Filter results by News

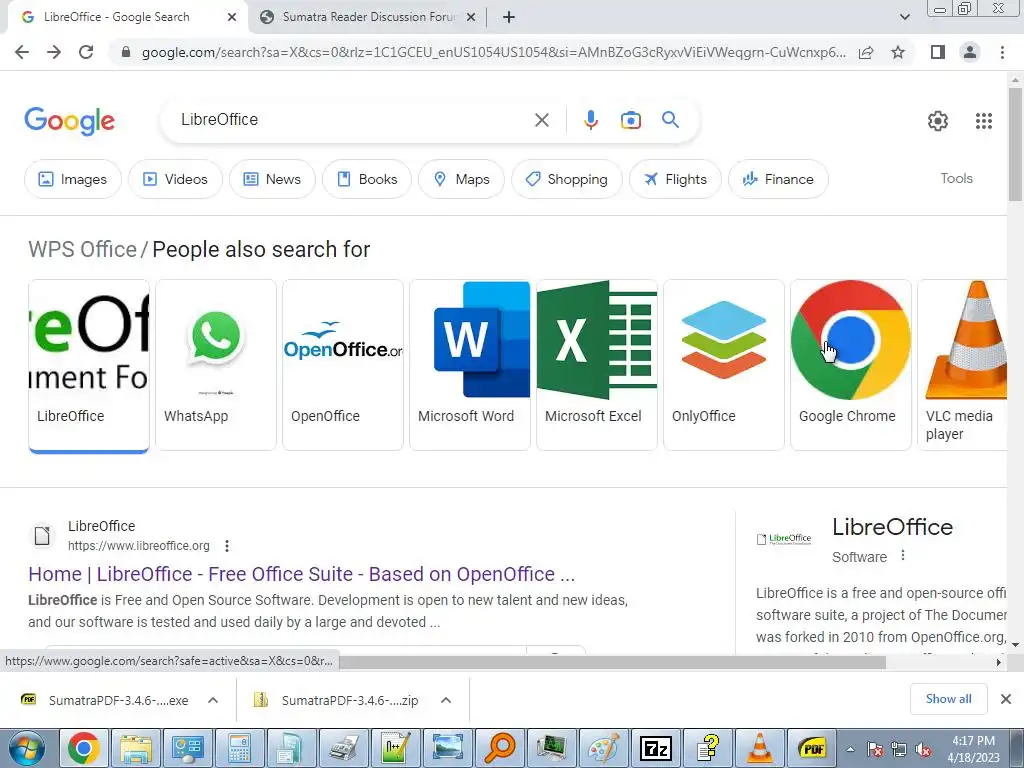(x=272, y=179)
